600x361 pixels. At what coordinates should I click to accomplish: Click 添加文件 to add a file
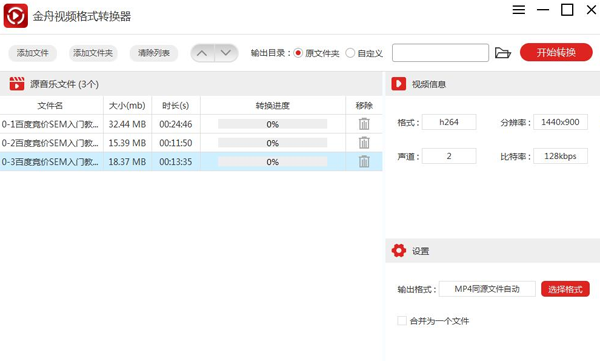33,53
